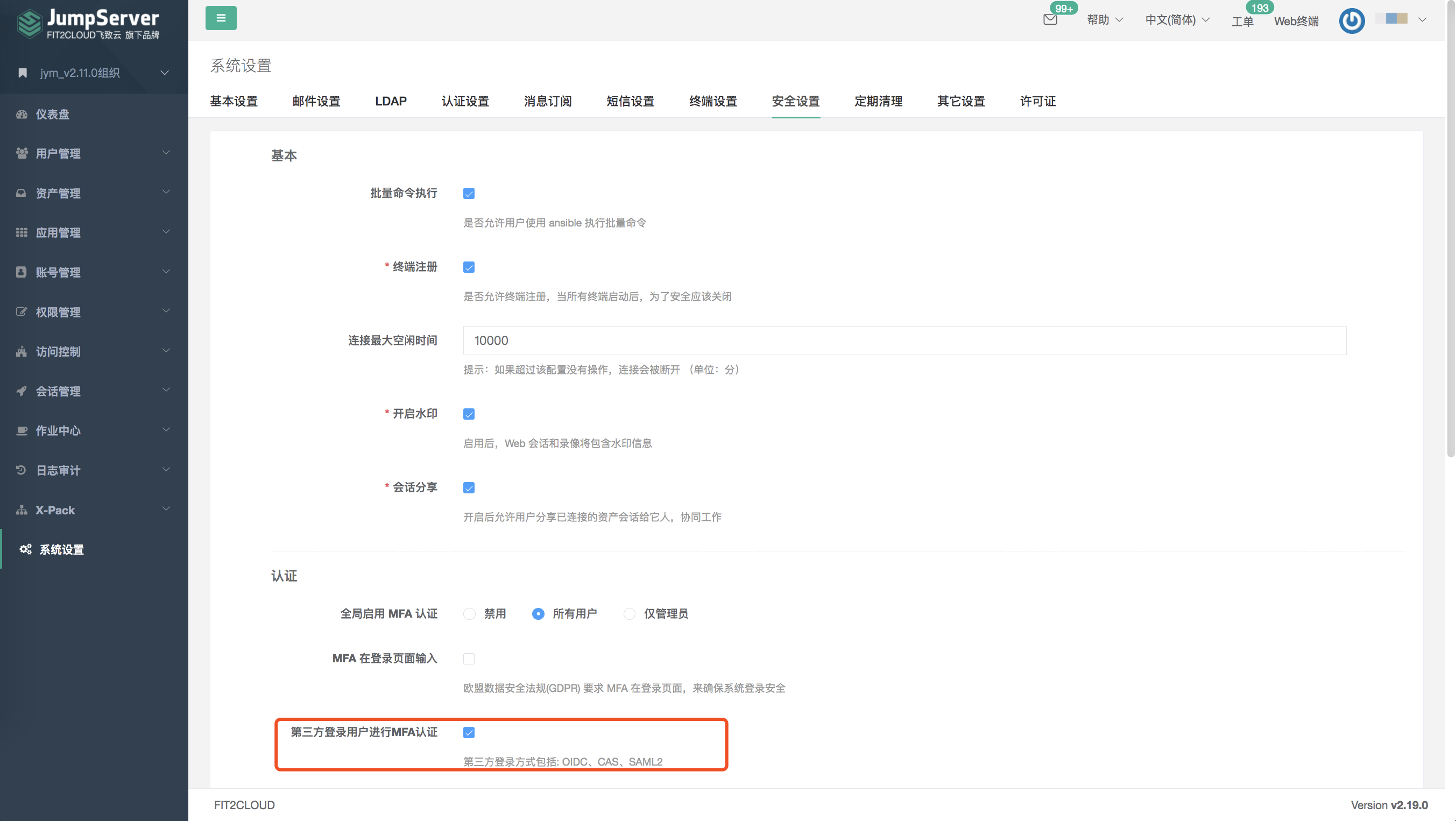Open the mail notifications envelope icon
This screenshot has height=821, width=1456.
(1050, 20)
